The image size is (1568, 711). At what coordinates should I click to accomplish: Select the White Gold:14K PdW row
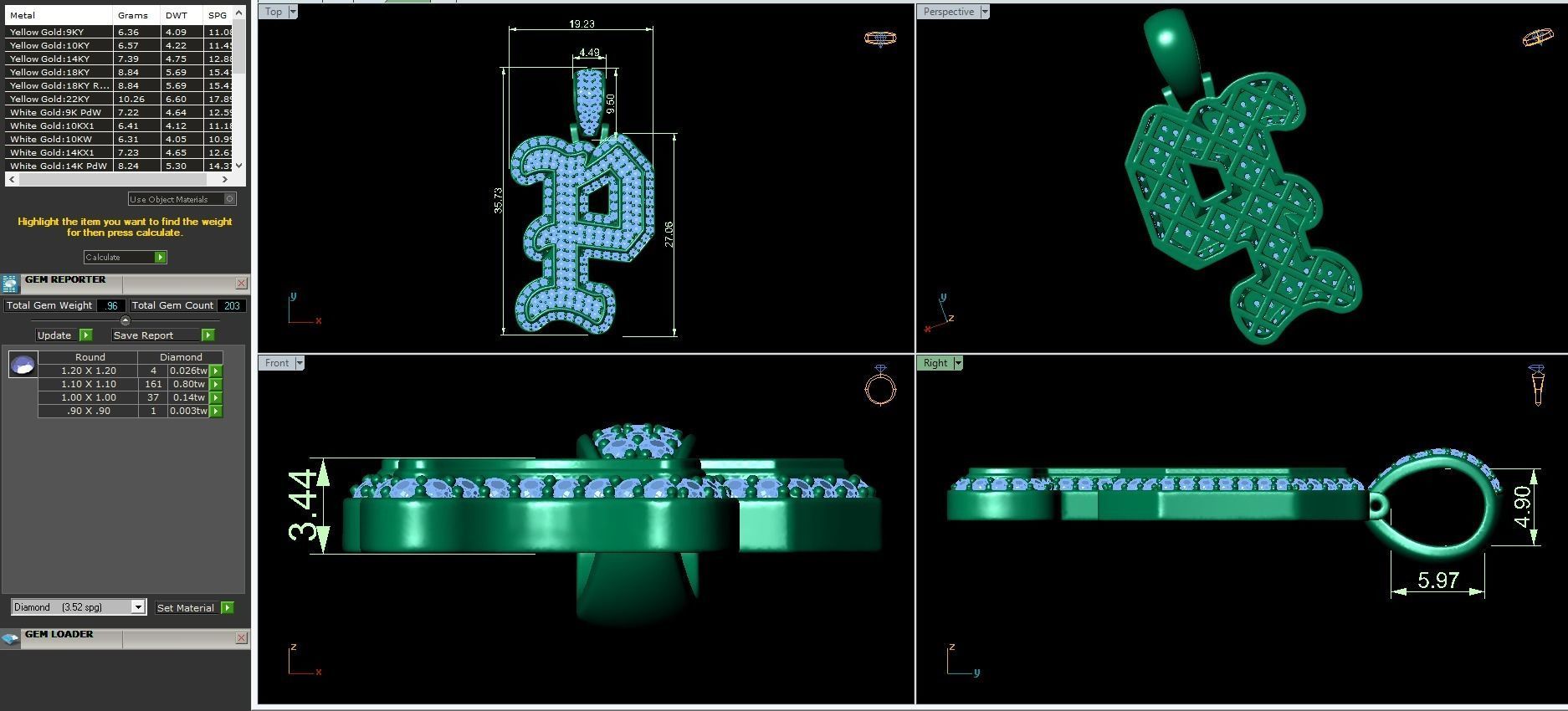click(120, 166)
